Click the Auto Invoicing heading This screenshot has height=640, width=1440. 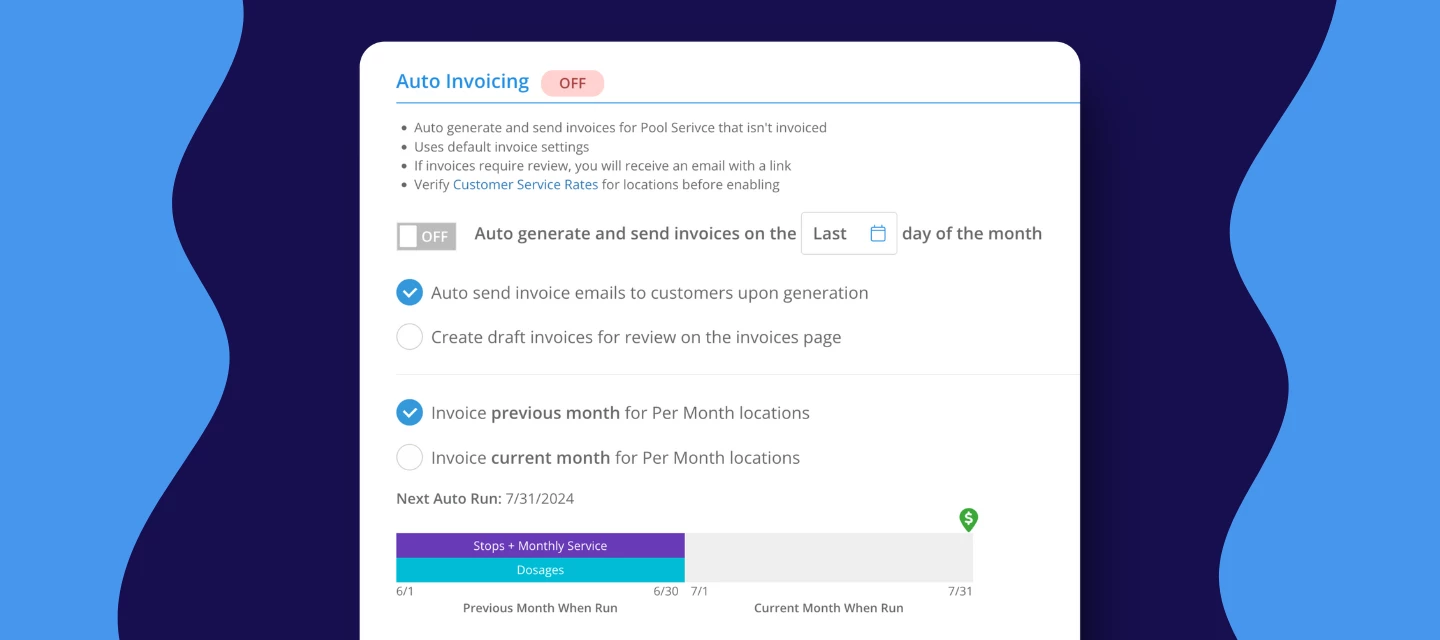[462, 82]
